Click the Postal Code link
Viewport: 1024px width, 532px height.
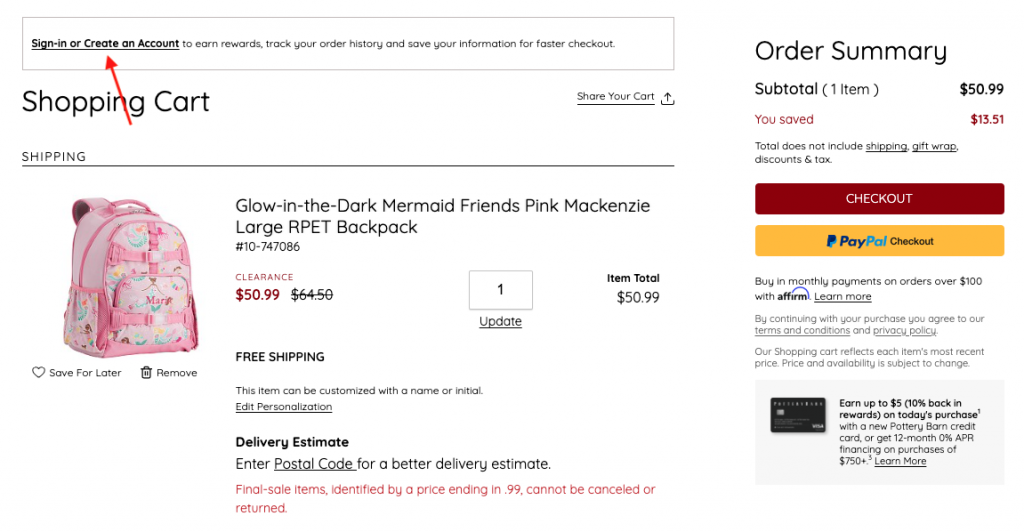(x=314, y=464)
